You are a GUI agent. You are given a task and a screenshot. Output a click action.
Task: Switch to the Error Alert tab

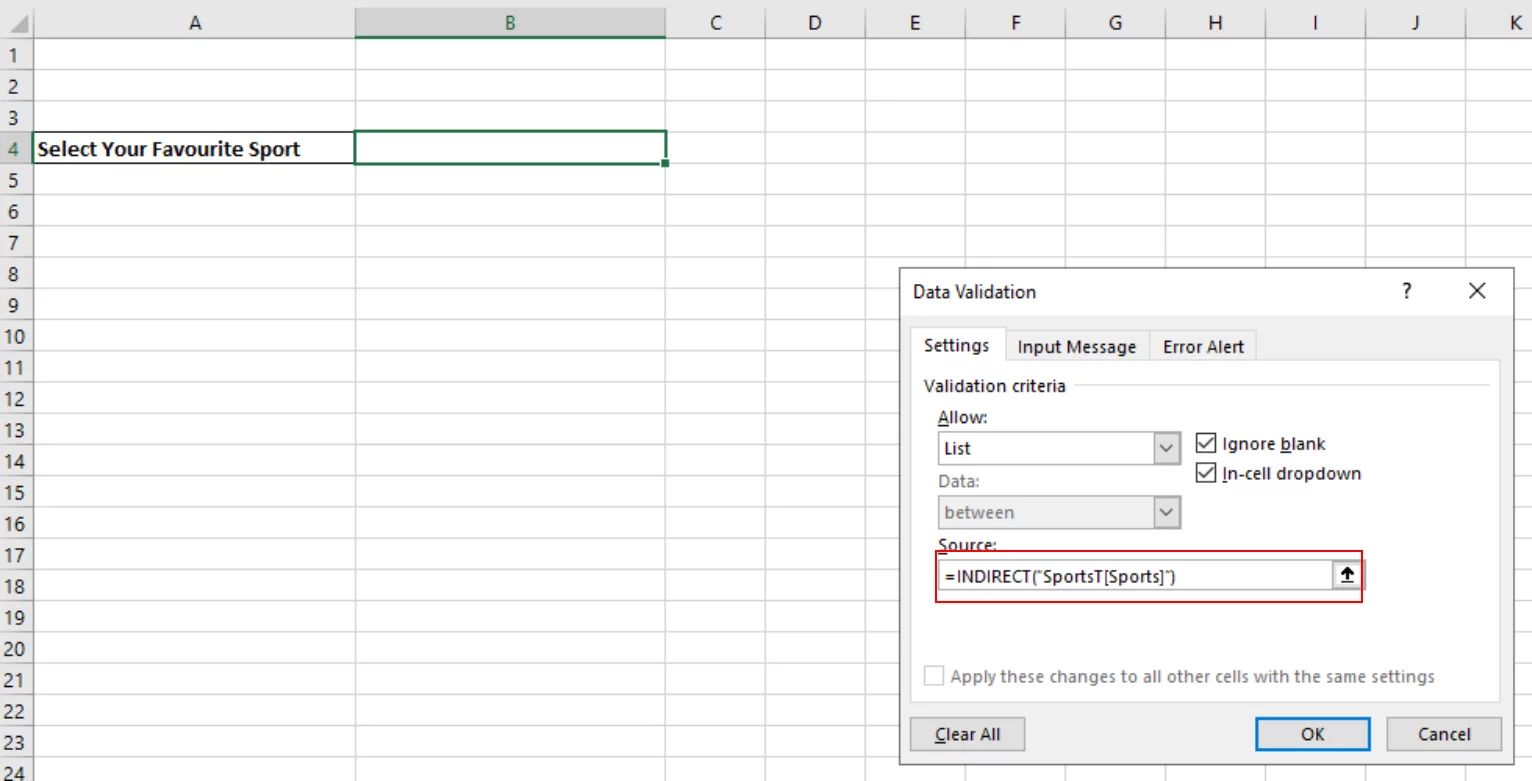1203,346
